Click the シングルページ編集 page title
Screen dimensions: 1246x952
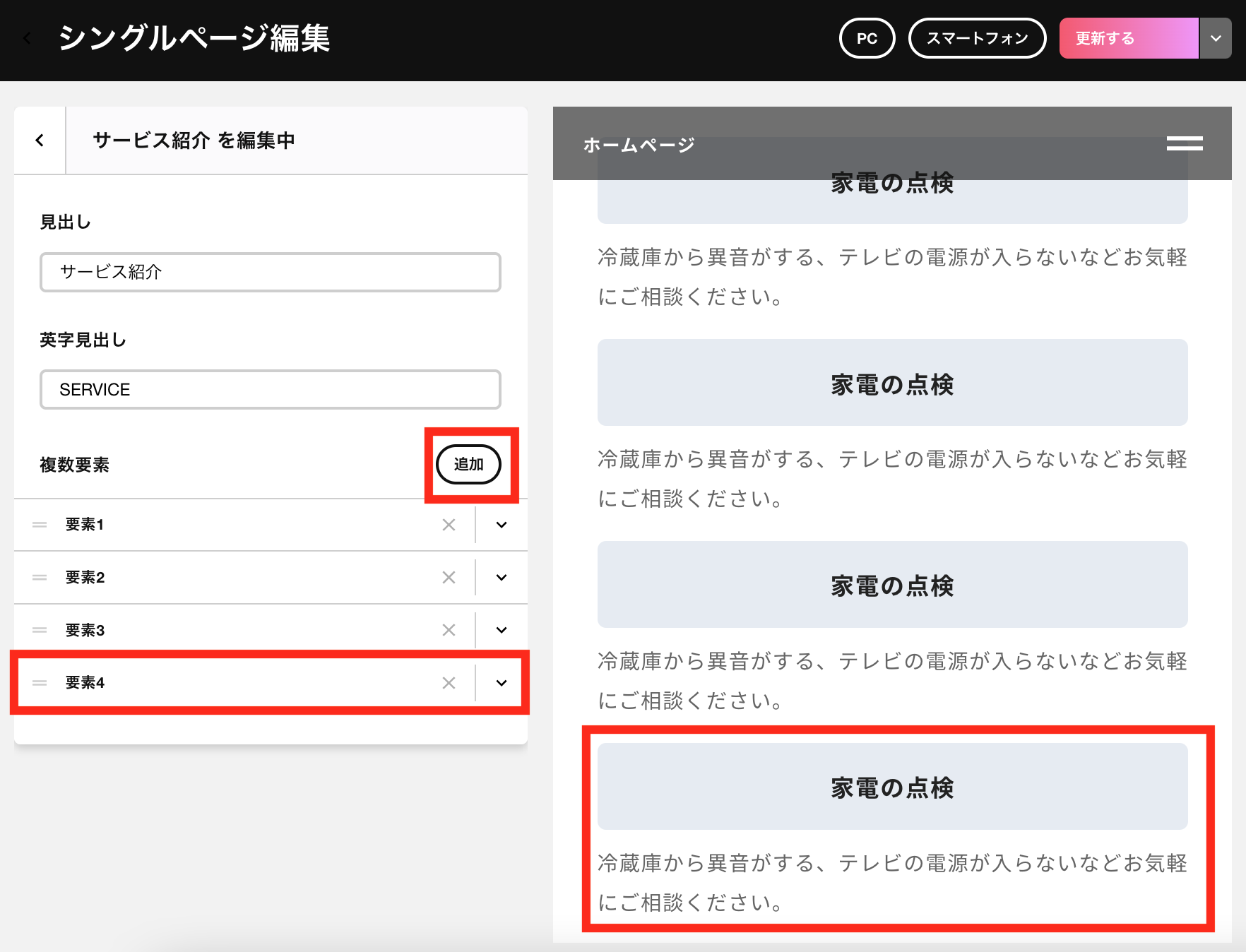click(194, 38)
